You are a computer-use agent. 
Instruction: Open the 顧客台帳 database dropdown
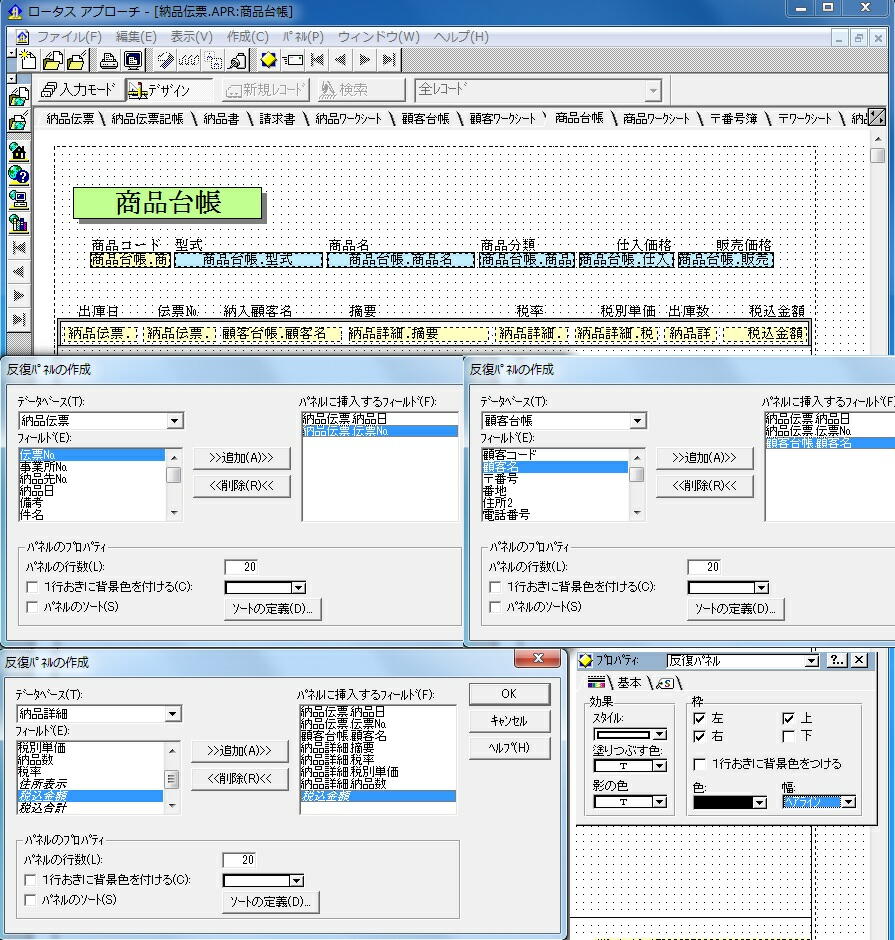[637, 421]
